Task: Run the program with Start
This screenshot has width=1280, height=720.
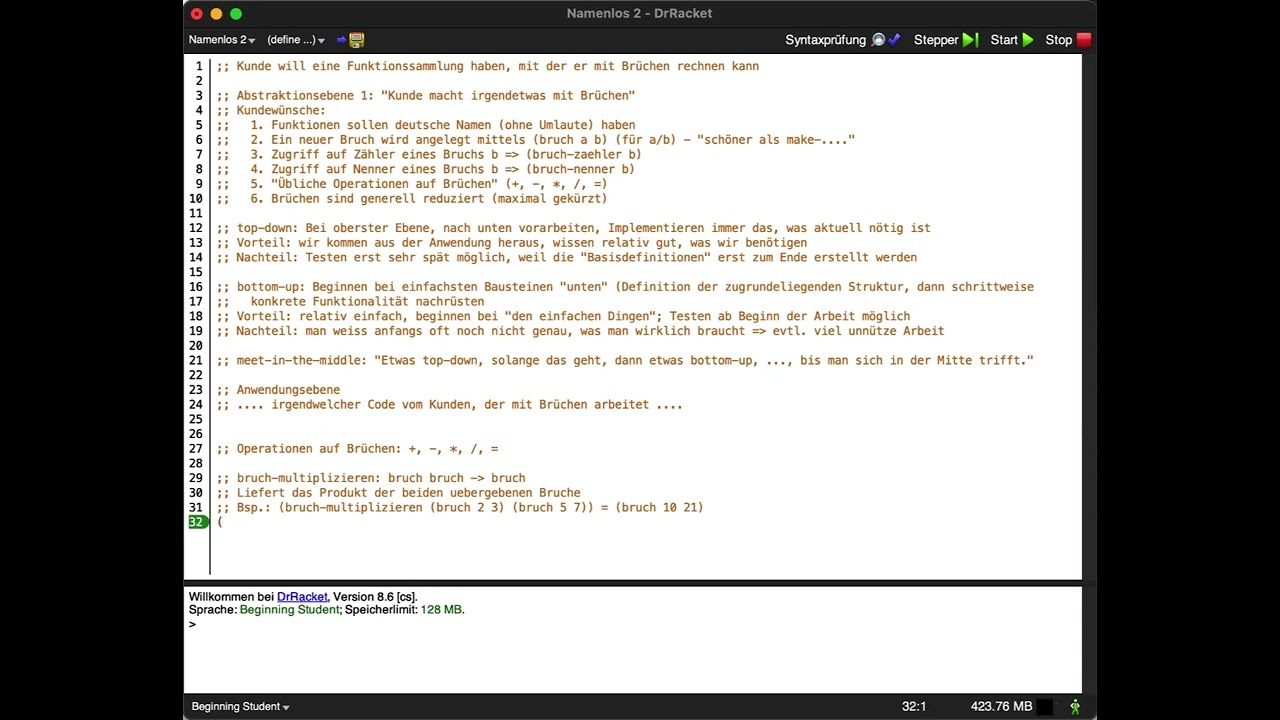Action: (1012, 40)
